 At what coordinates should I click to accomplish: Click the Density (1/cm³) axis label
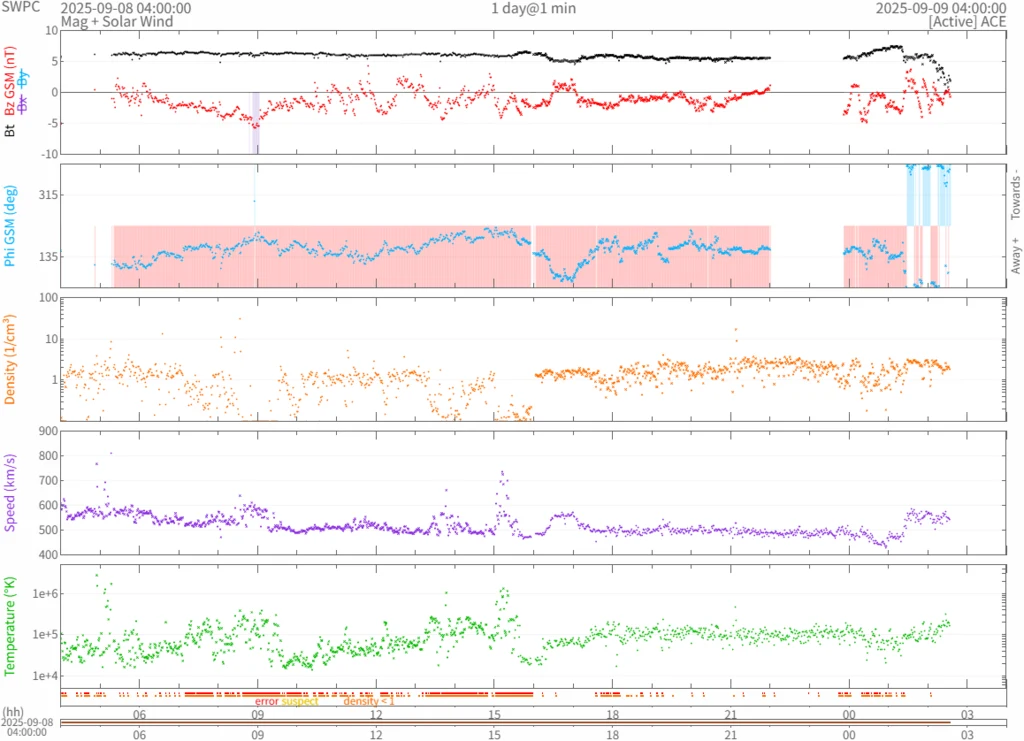(x=12, y=358)
